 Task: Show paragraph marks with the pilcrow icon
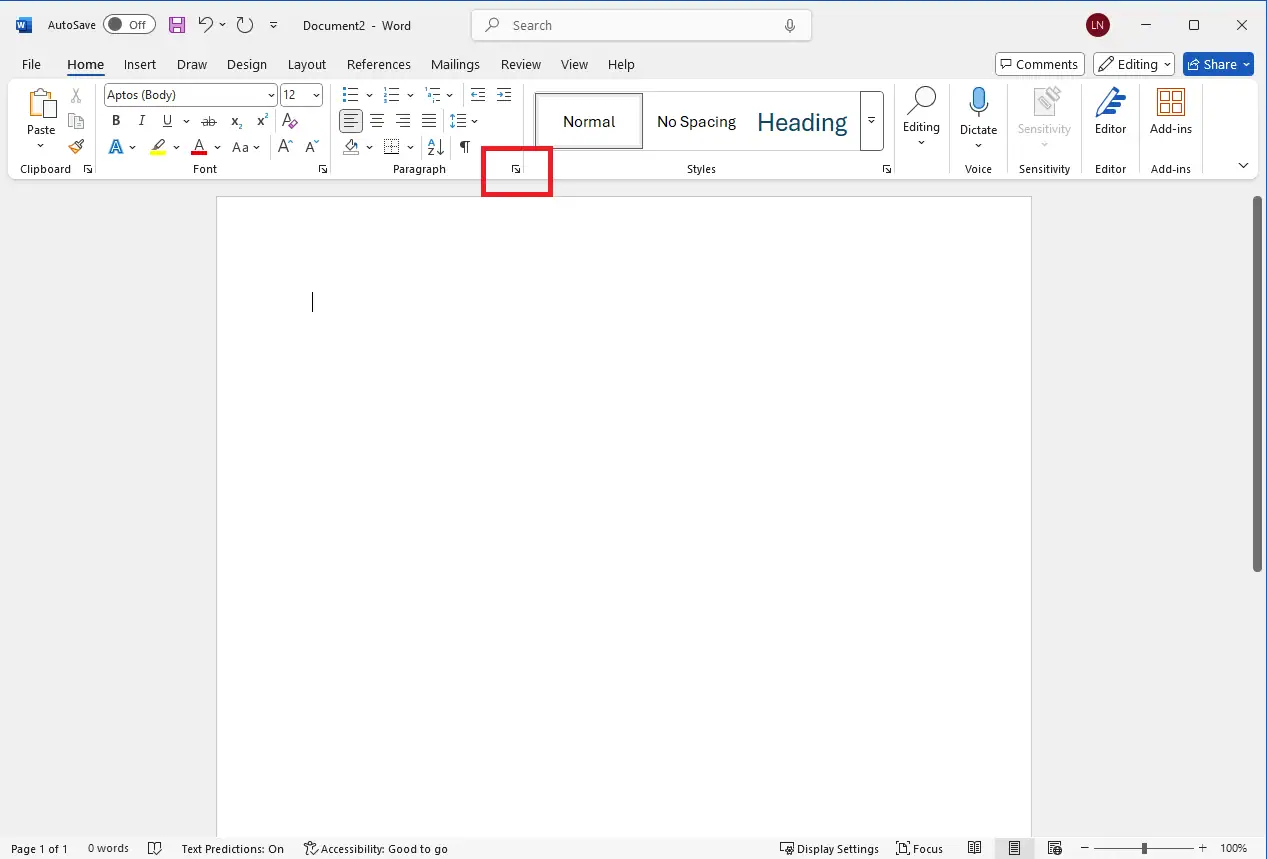point(464,147)
